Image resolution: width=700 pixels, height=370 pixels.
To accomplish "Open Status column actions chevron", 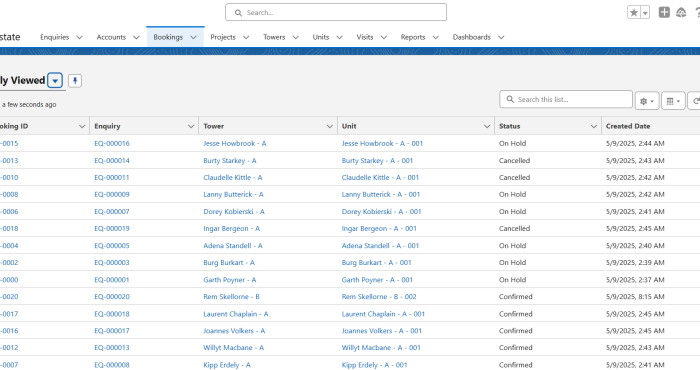I will point(594,126).
